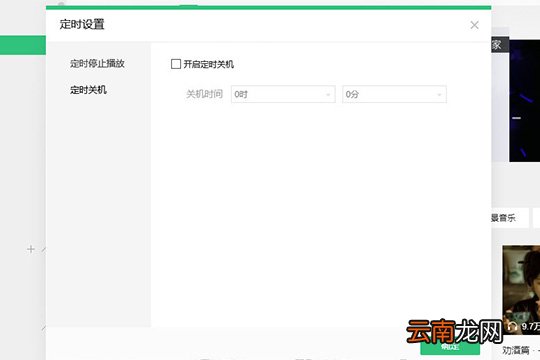
Task: Click the green confirm button
Action: pos(450,347)
